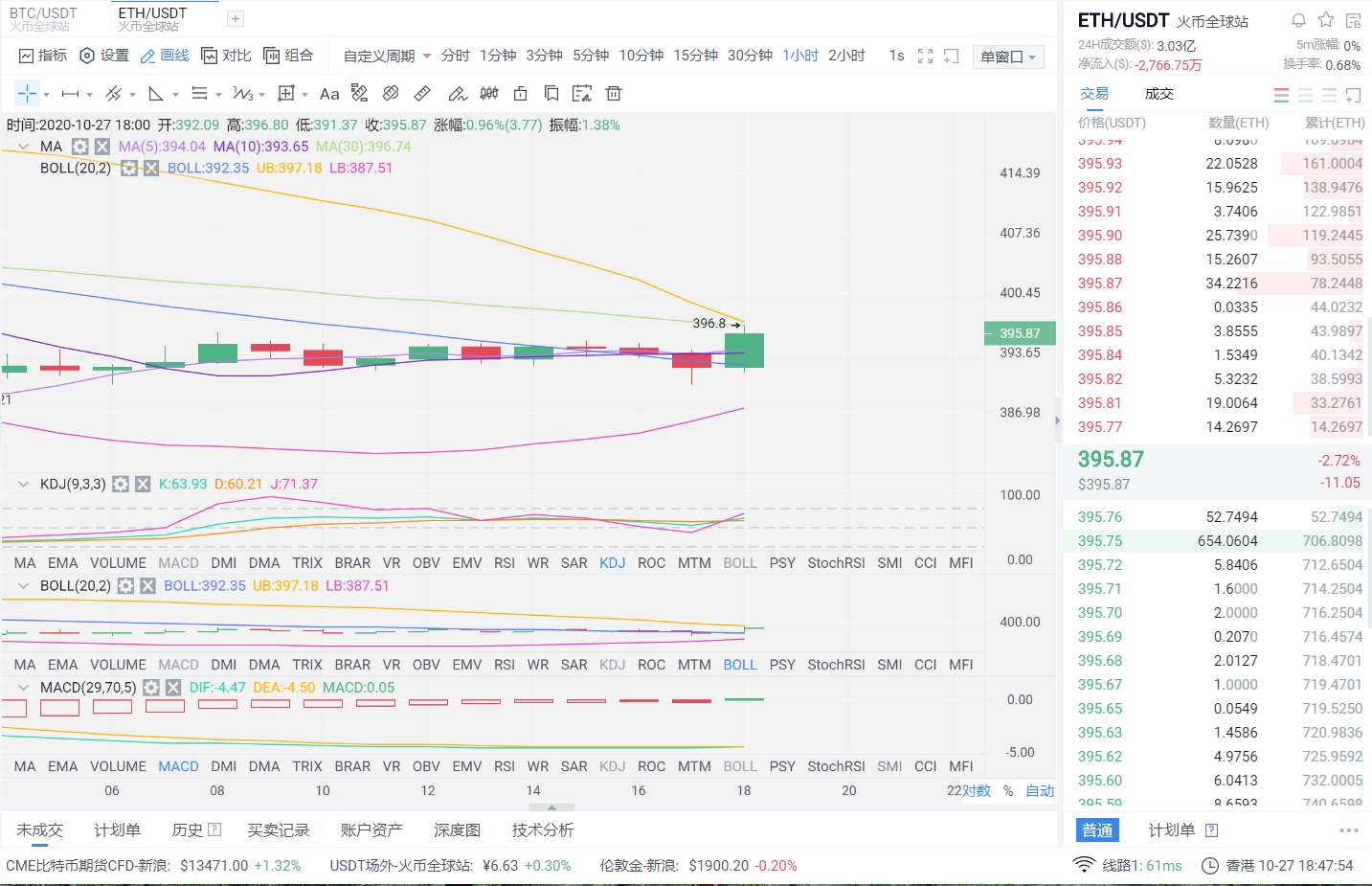The height and width of the screenshot is (886, 1372).
Task: Open KDJ(9,3,3) gear settings
Action: (x=121, y=484)
